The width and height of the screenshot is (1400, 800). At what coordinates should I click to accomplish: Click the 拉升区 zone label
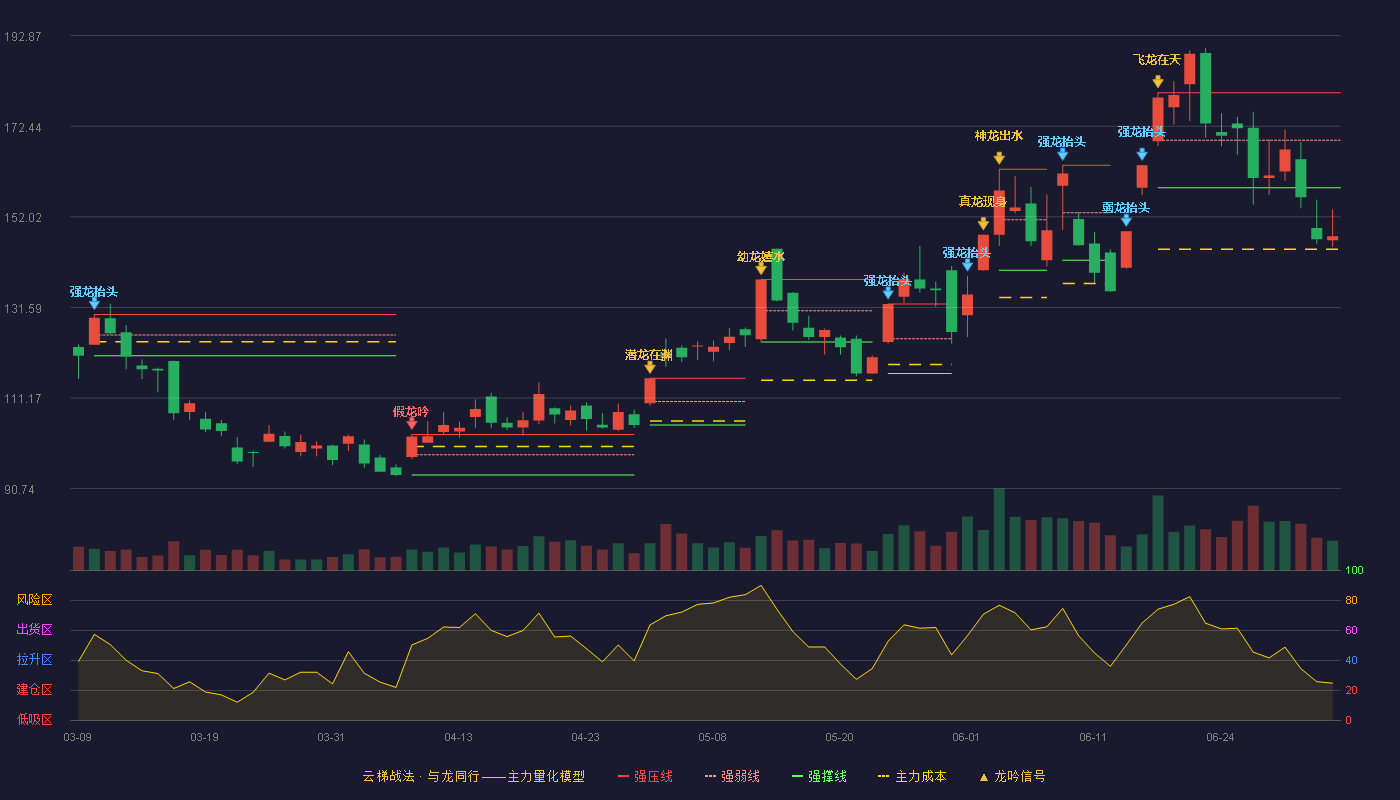click(35, 660)
